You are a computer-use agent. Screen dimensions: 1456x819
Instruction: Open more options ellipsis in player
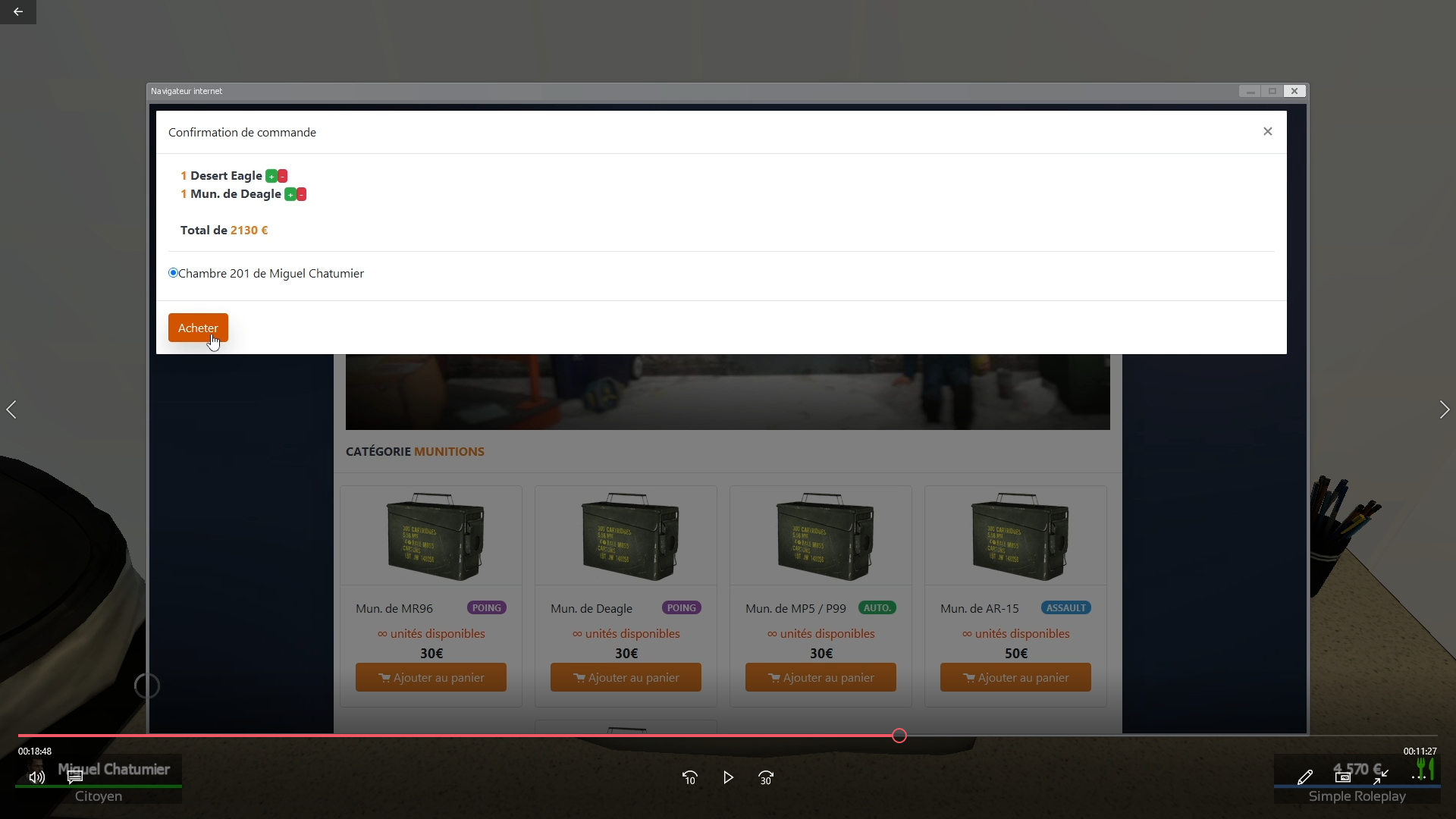(x=1419, y=777)
